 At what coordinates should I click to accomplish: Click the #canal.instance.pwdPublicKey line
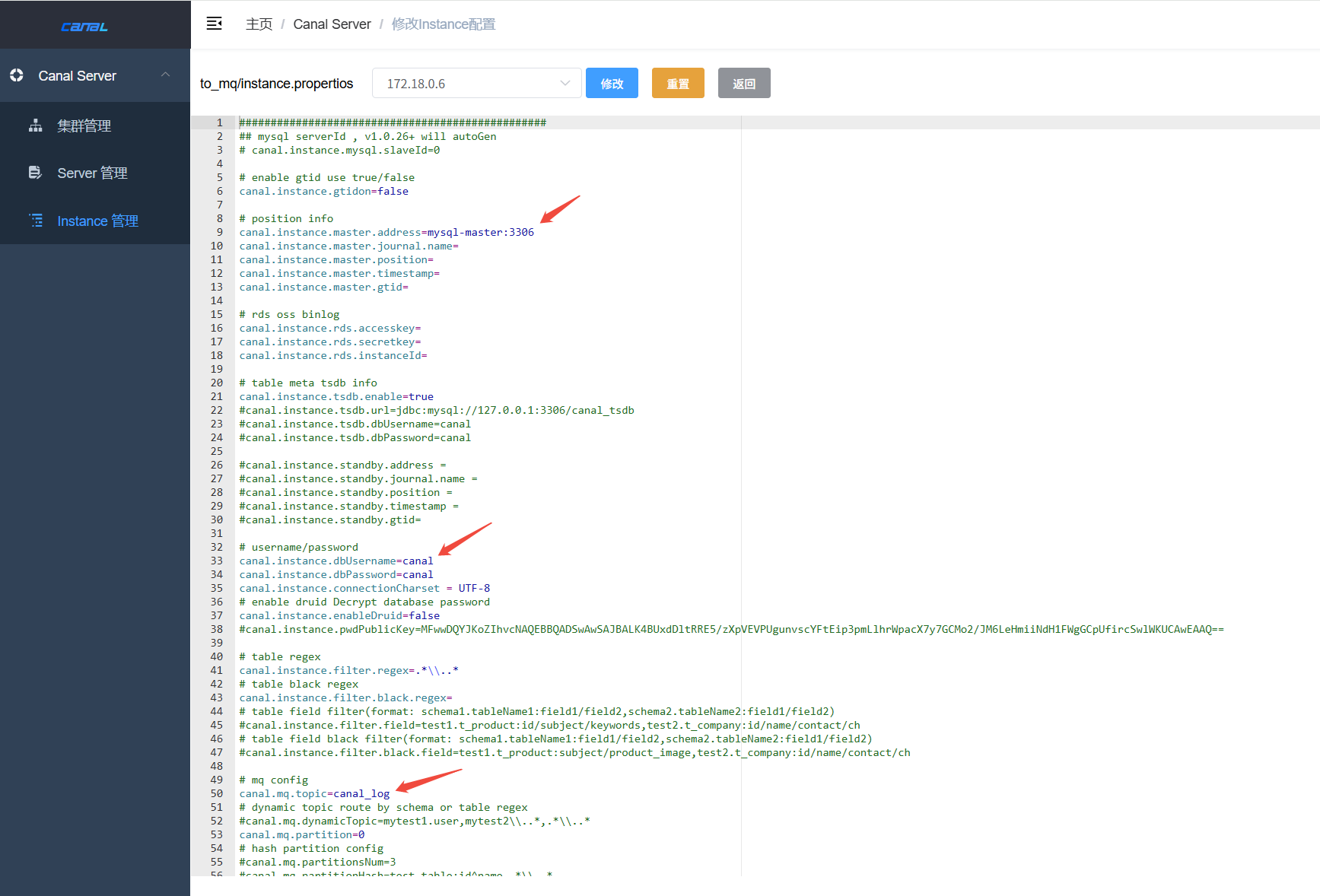pyautogui.click(x=732, y=629)
